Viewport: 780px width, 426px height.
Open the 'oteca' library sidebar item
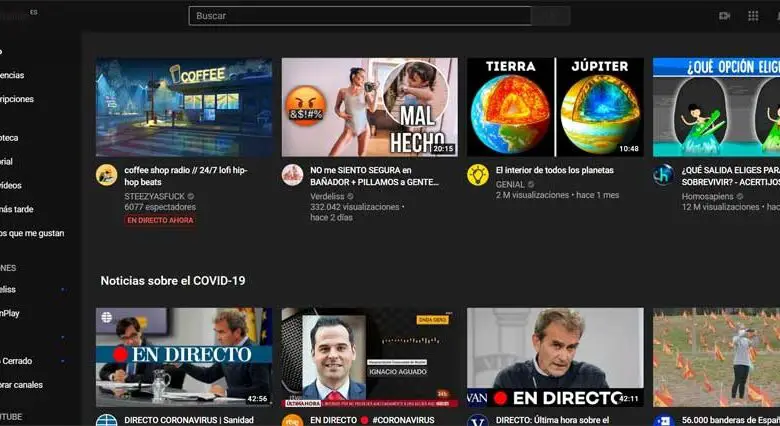(9, 138)
